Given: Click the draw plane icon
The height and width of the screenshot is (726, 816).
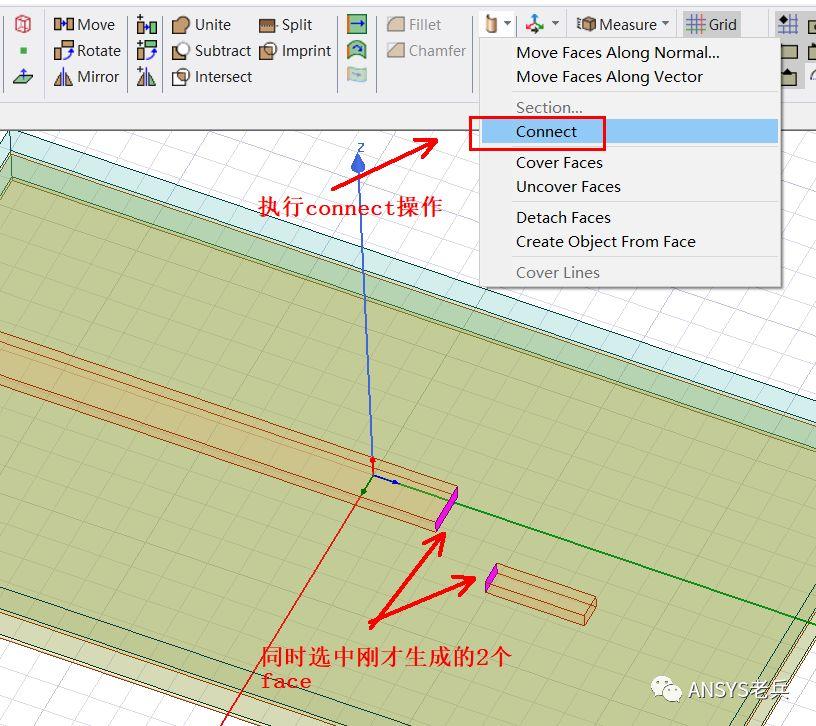Looking at the screenshot, I should tap(23, 77).
